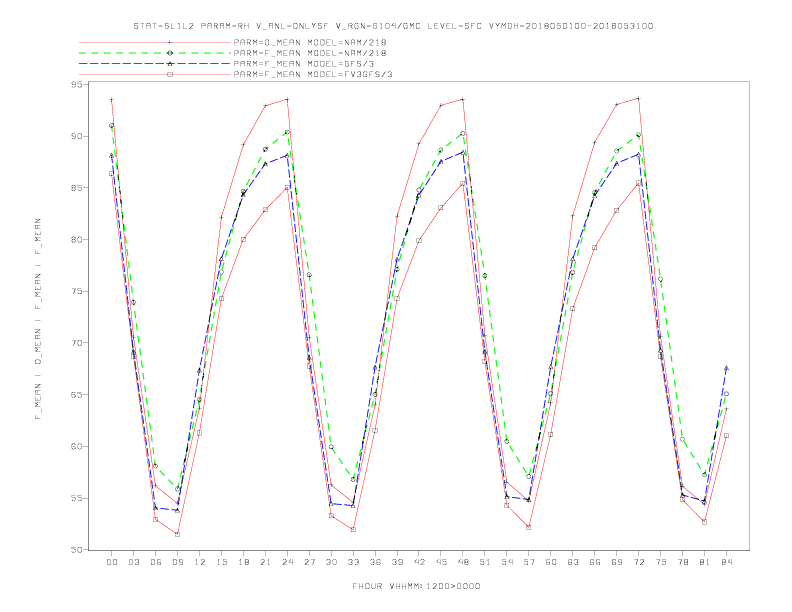Viewport: 792px width, 612px height.
Task: Click the x-axis tick label 57
Action: pyautogui.click(x=529, y=562)
